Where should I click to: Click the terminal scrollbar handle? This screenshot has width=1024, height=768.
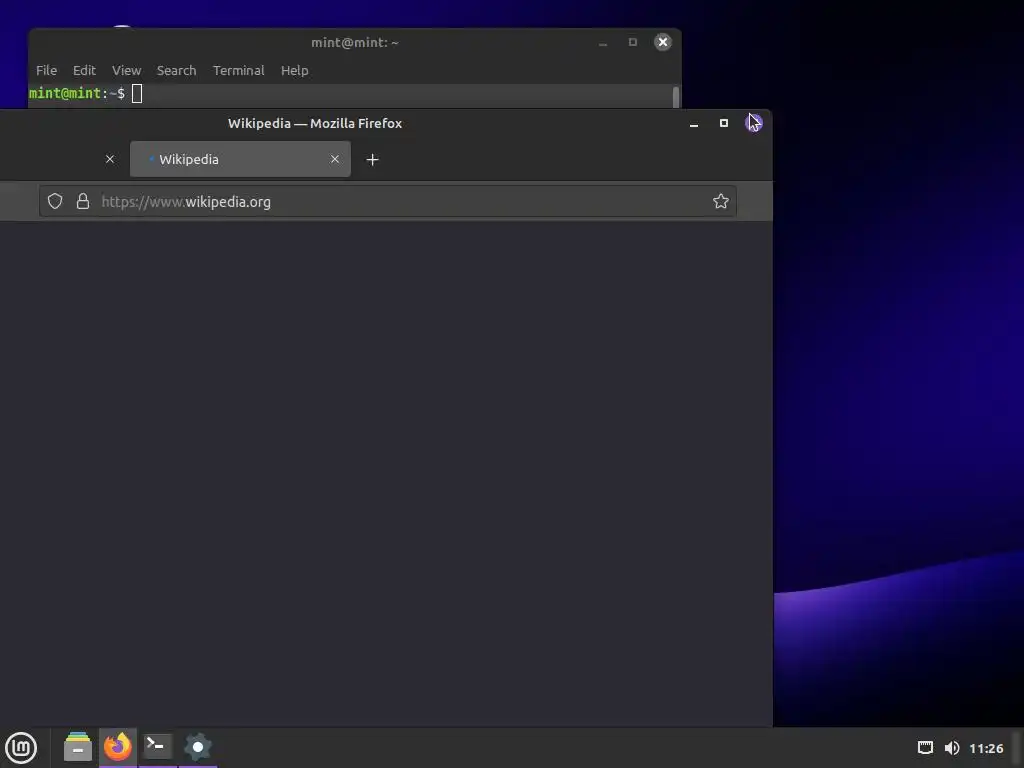point(676,97)
